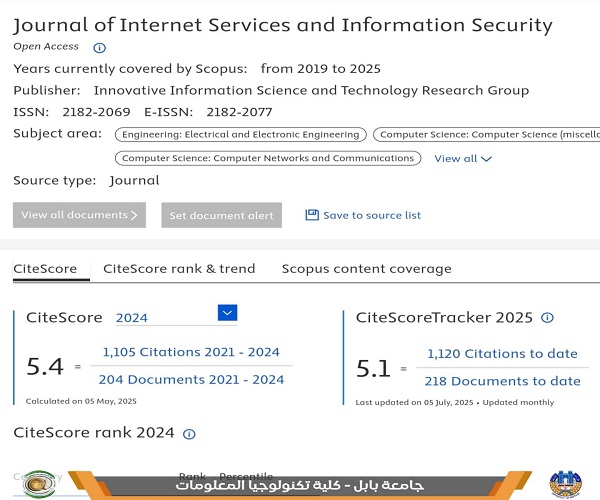The image size is (600, 500).
Task: Click the Open Access info icon
Action: (99, 48)
